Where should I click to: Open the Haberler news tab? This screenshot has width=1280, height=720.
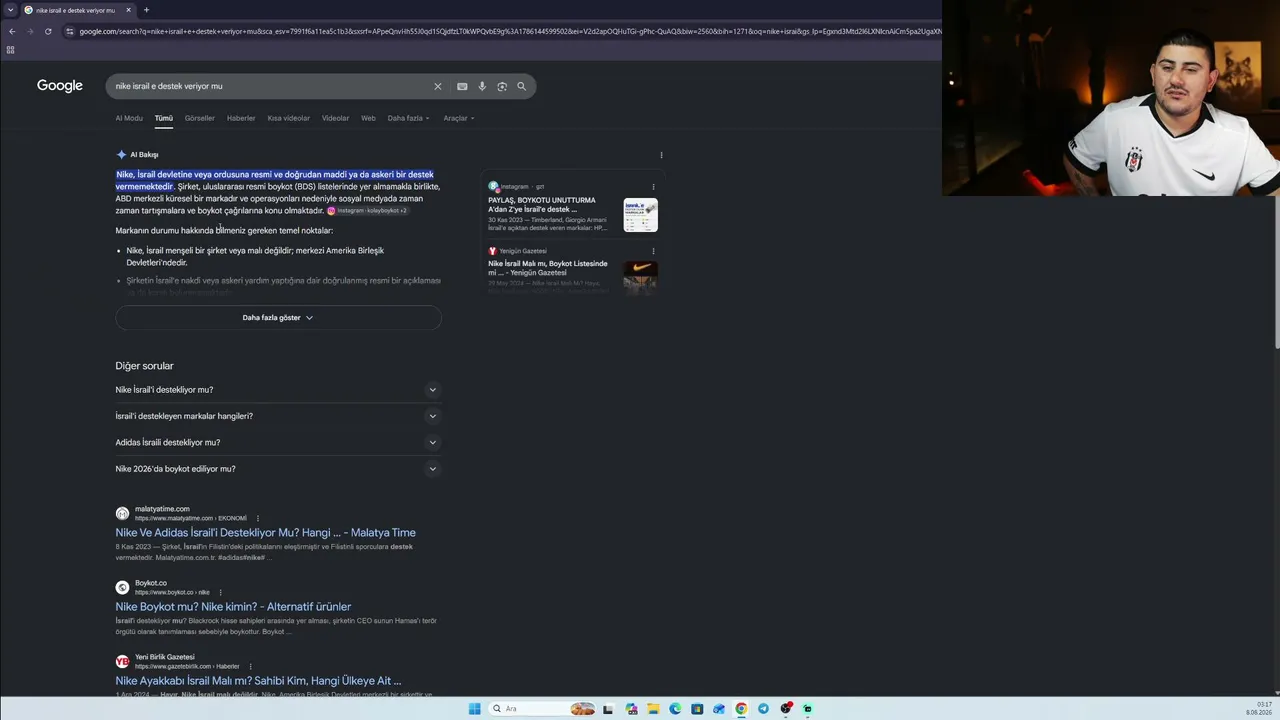[x=241, y=118]
